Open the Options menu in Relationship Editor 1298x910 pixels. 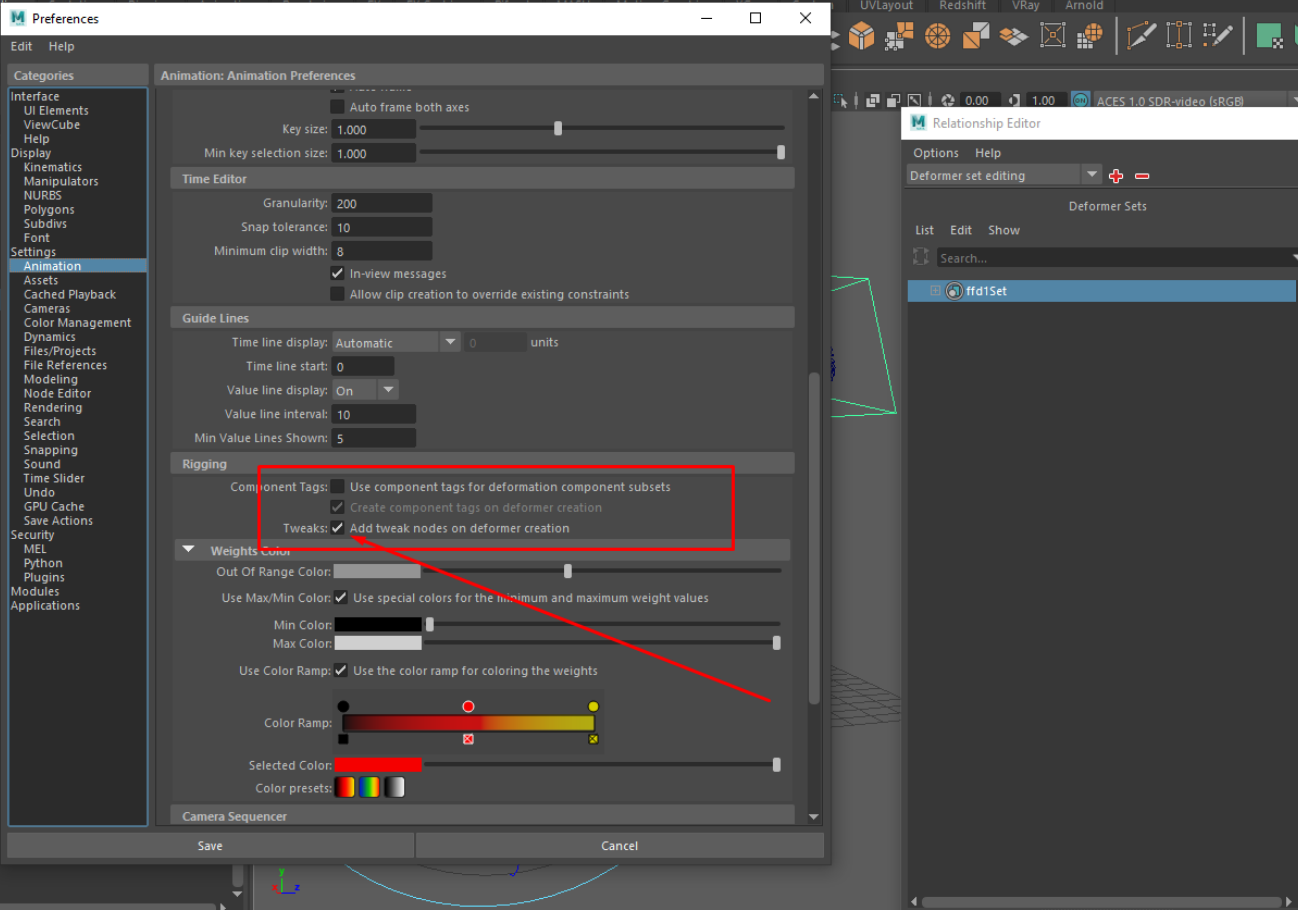pyautogui.click(x=935, y=153)
